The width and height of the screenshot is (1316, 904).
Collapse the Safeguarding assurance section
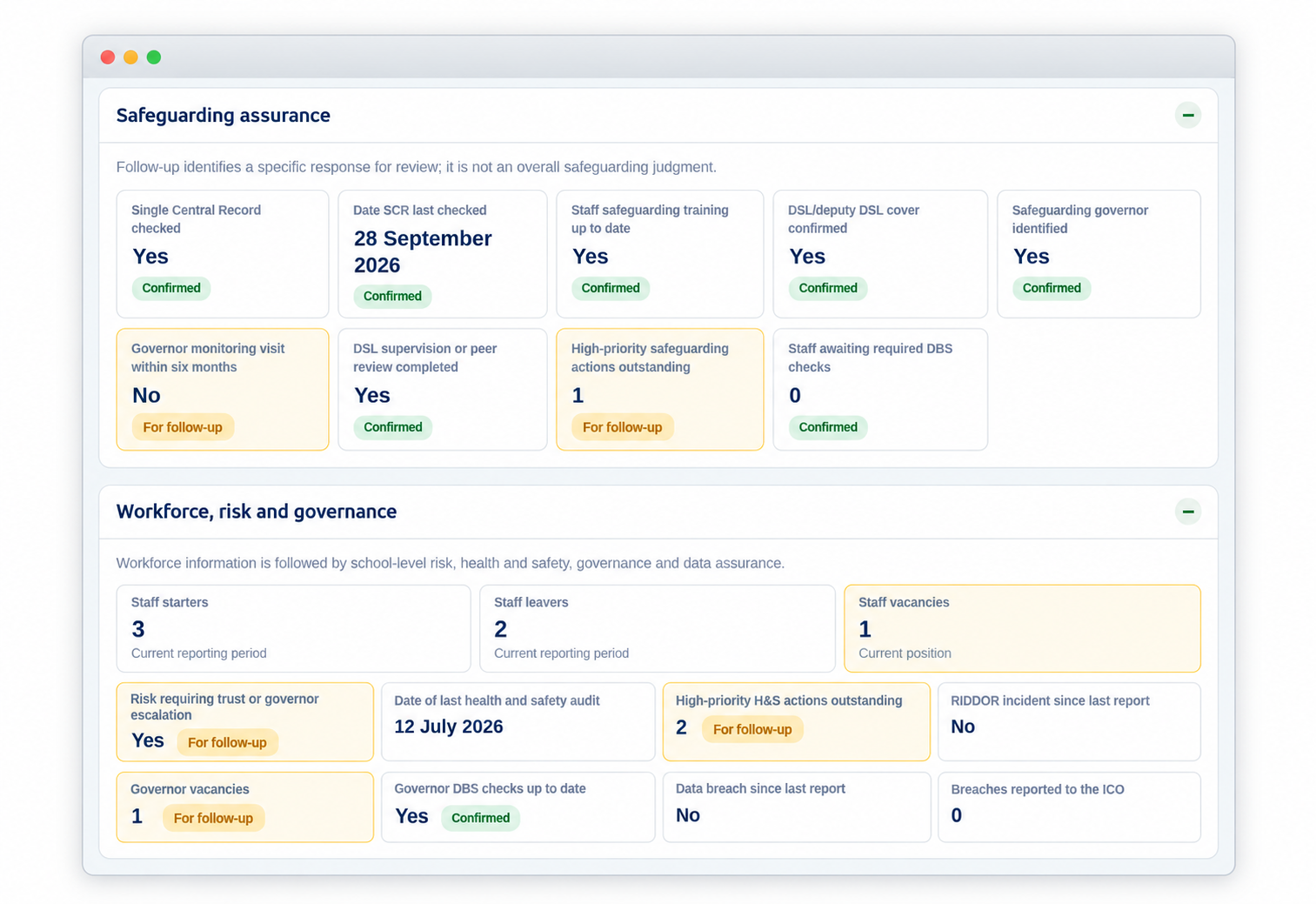click(1187, 115)
